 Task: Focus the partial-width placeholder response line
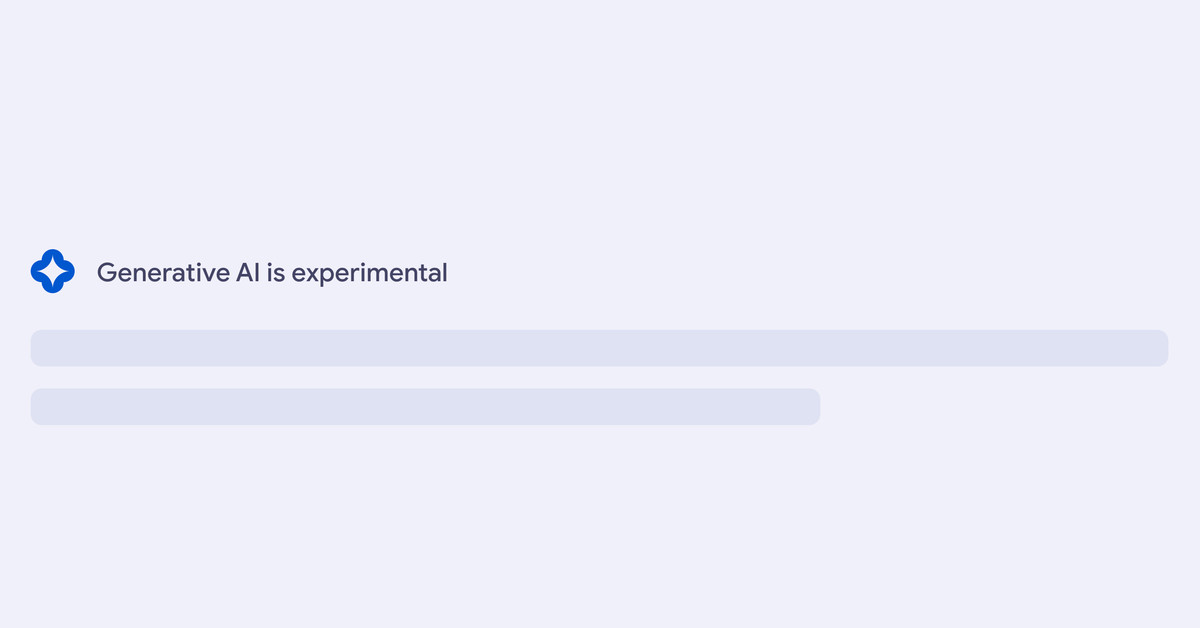tap(425, 407)
